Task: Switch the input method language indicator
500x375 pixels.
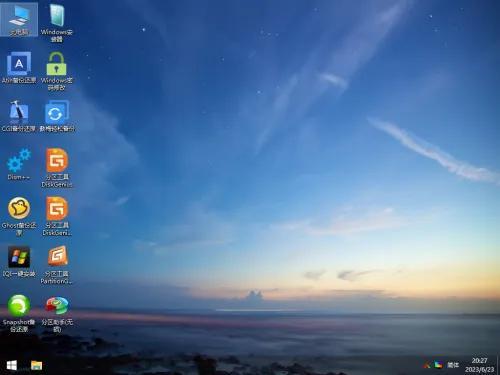Action: point(453,365)
